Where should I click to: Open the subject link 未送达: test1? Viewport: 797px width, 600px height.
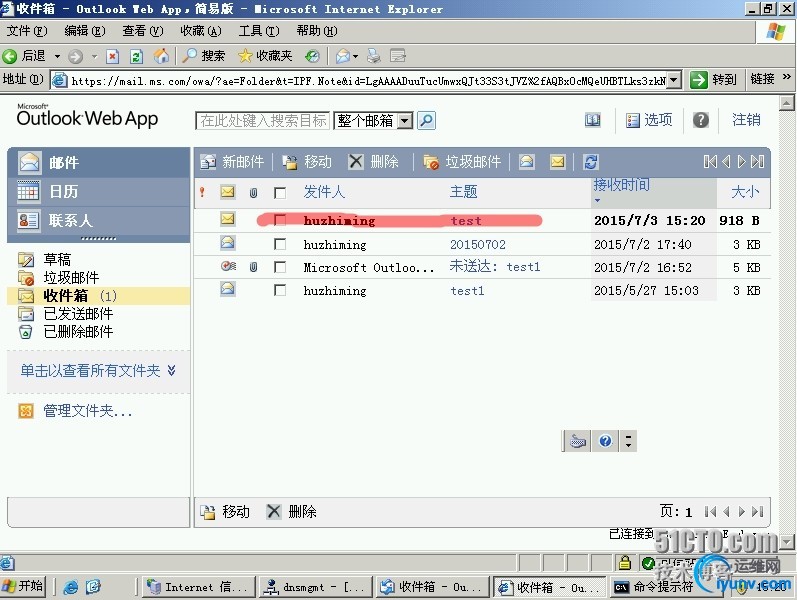pyautogui.click(x=495, y=267)
